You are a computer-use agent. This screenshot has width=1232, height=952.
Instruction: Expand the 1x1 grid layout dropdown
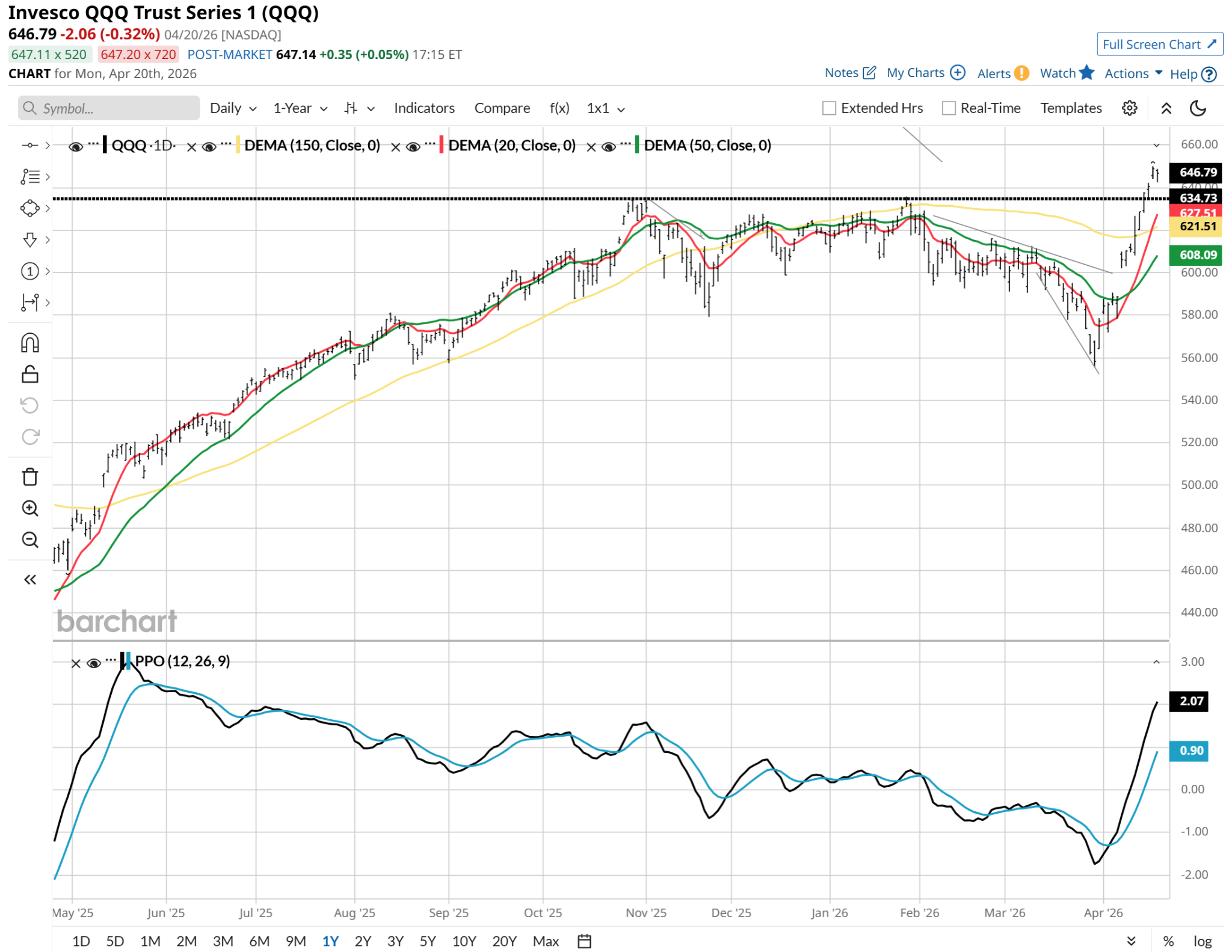pos(606,108)
